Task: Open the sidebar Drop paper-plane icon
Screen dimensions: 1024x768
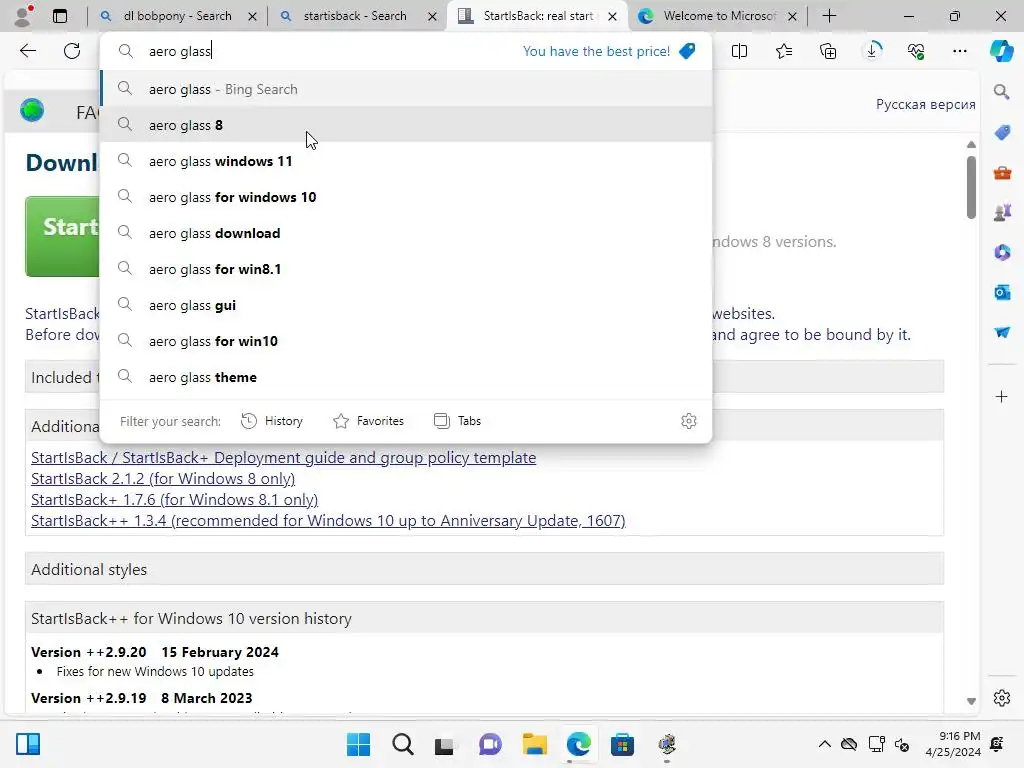Action: click(x=1002, y=332)
